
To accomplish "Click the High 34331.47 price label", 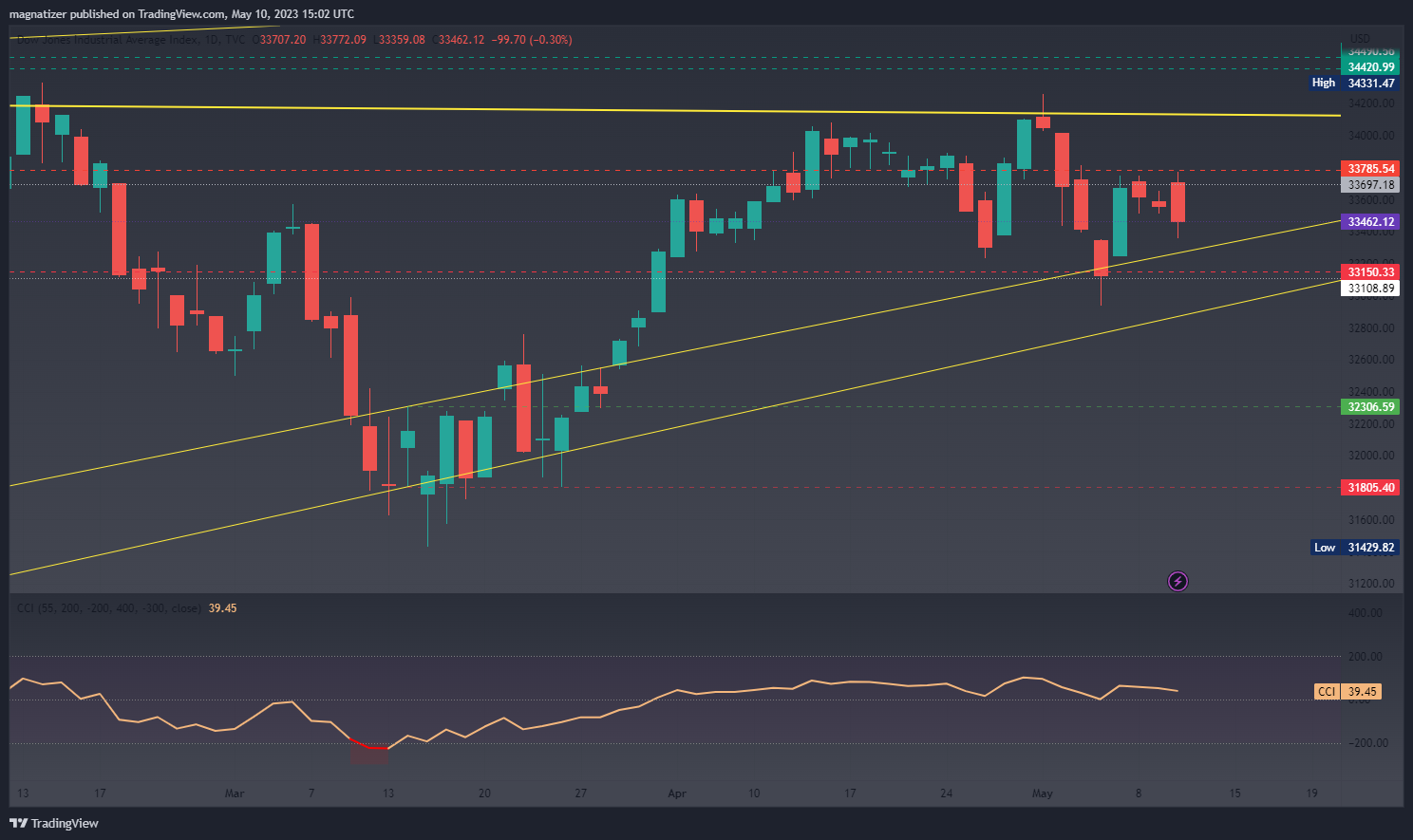I will 1353,84.
